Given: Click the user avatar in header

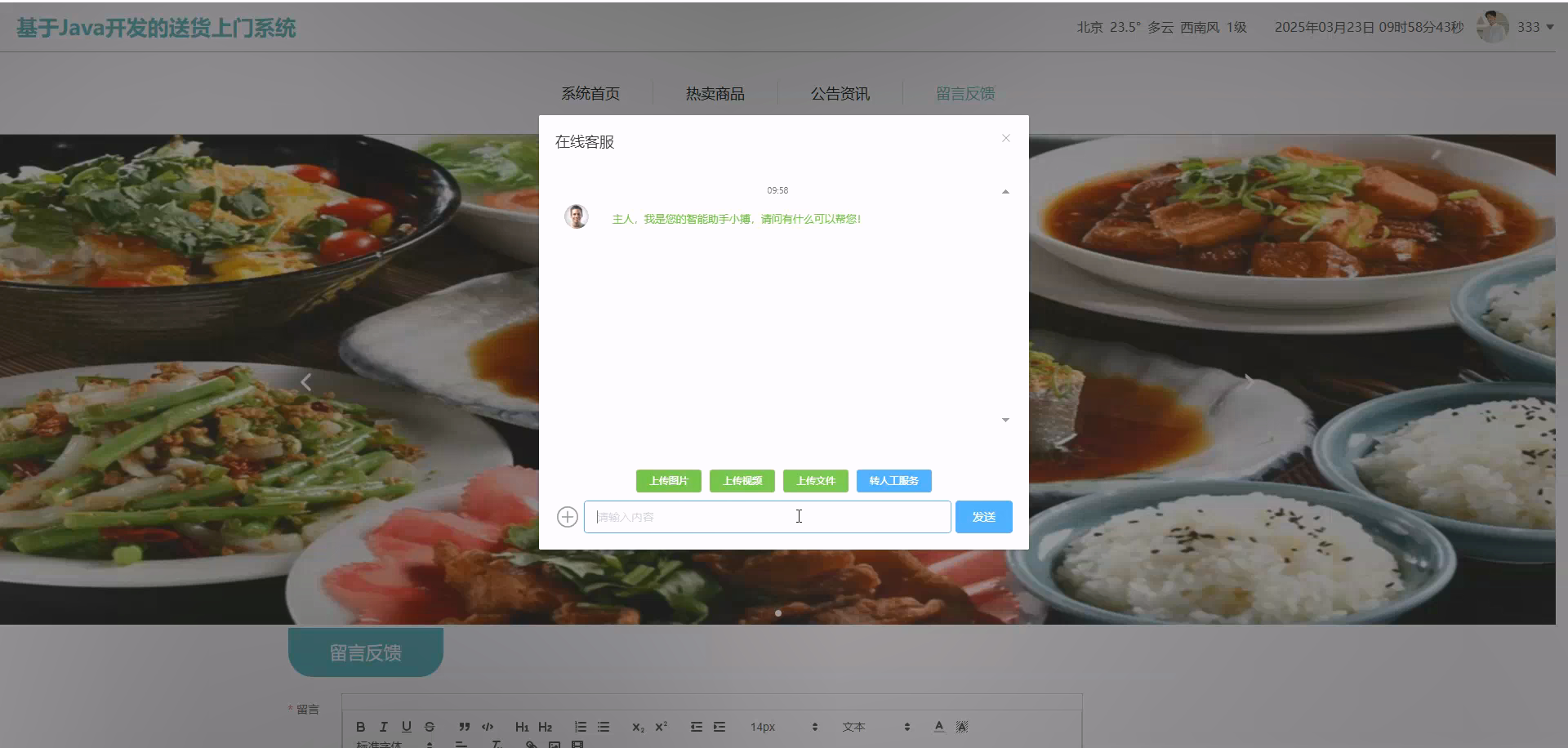Looking at the screenshot, I should tap(1493, 27).
